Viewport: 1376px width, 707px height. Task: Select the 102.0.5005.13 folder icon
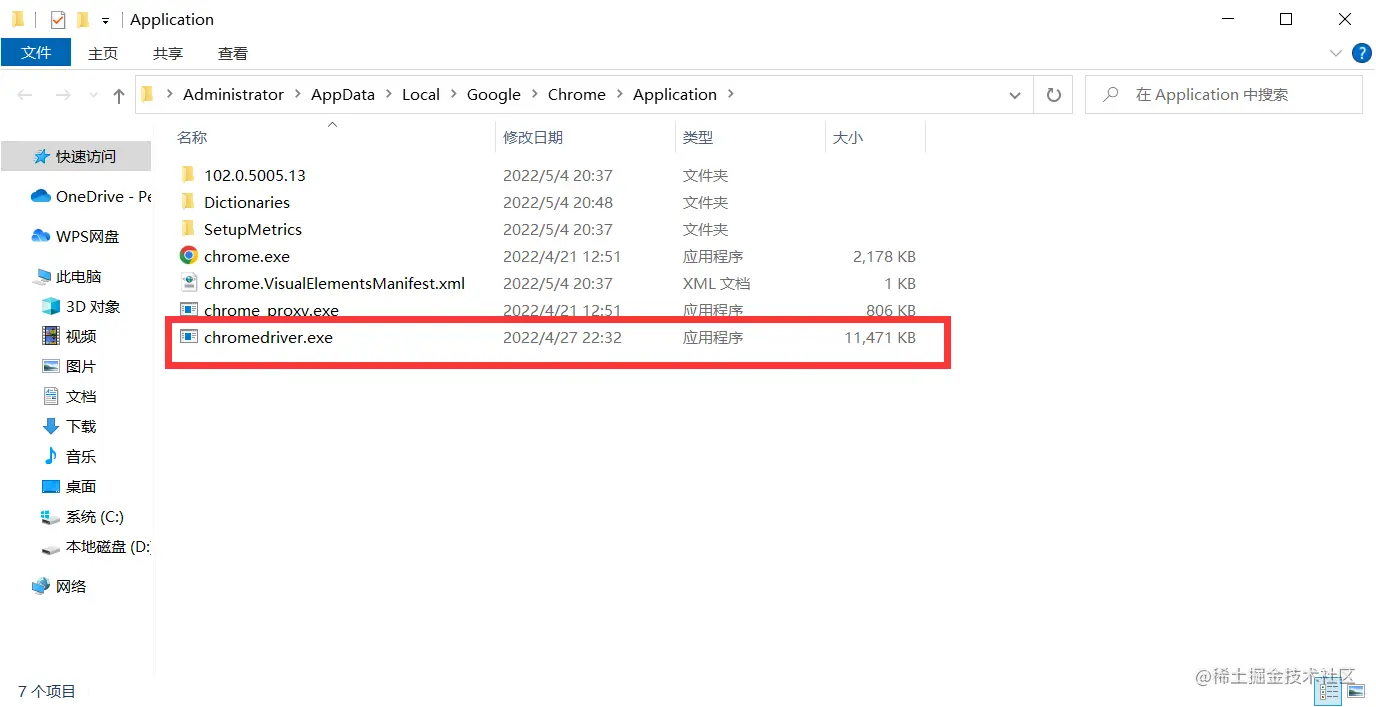click(188, 174)
